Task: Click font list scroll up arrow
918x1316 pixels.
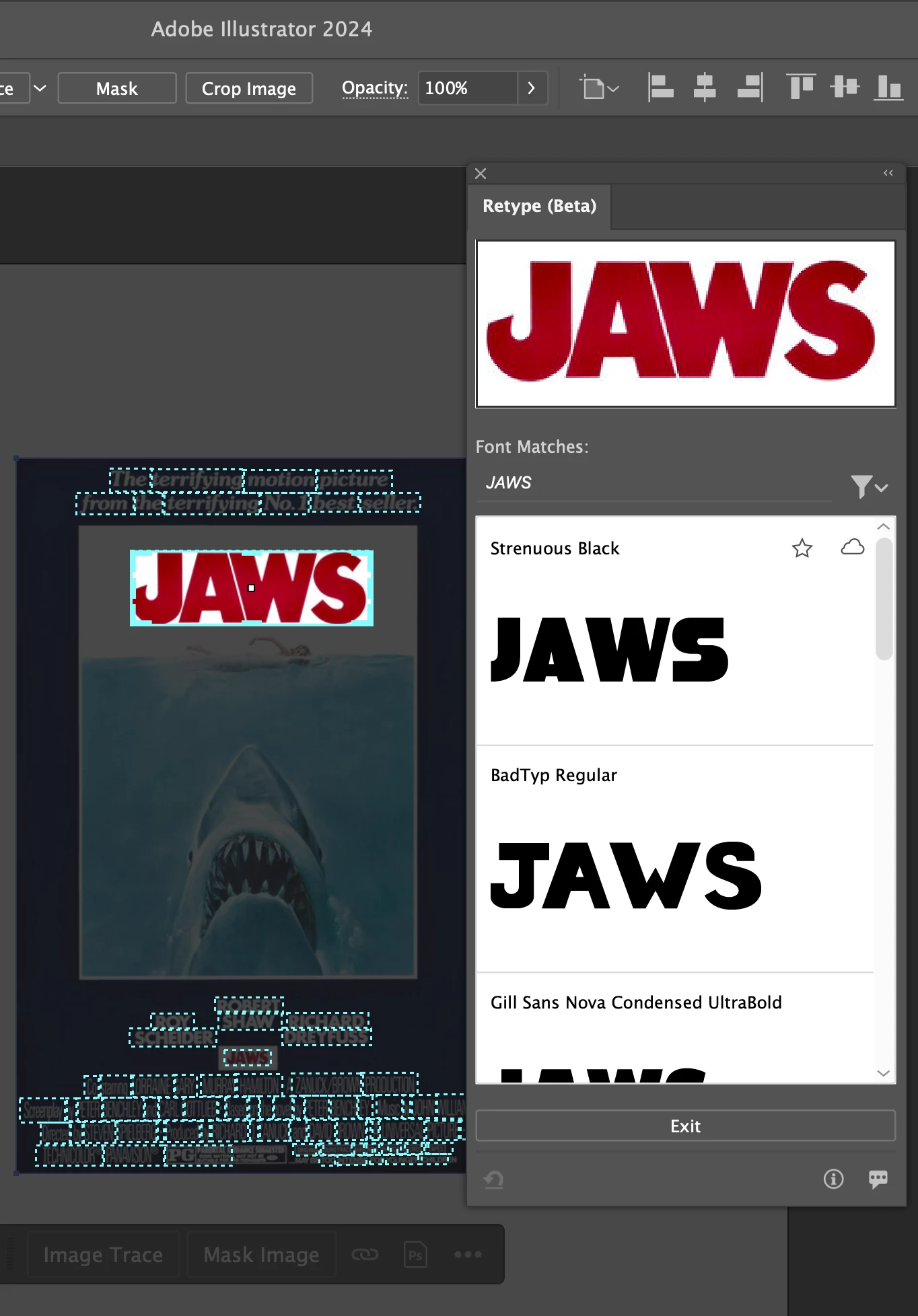Action: click(884, 527)
